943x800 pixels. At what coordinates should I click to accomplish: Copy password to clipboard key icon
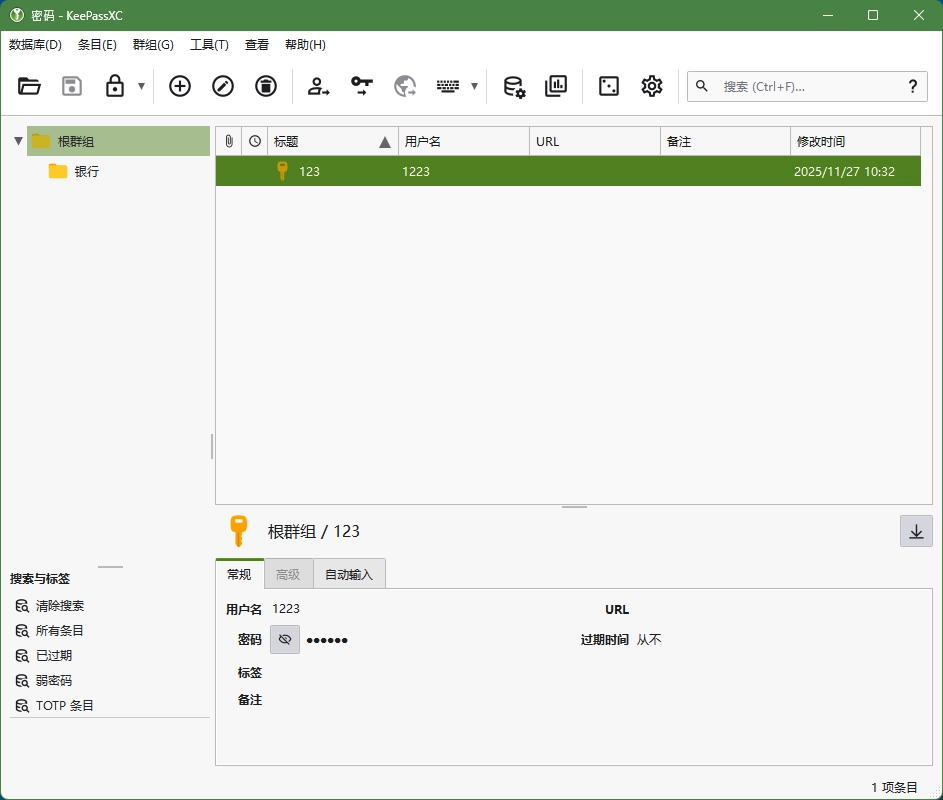tap(362, 86)
